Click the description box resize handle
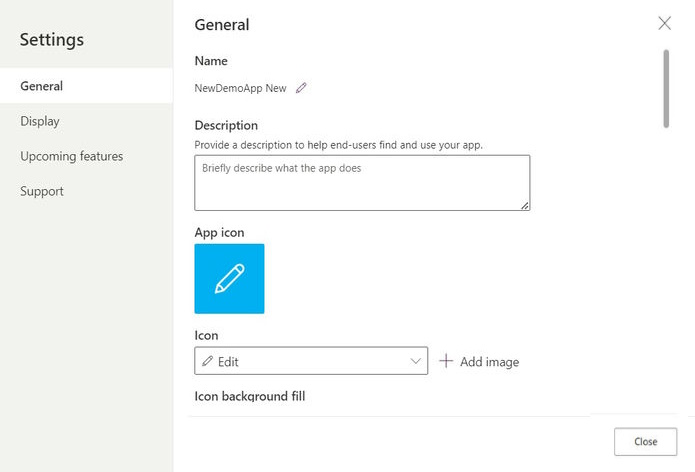 coord(524,205)
